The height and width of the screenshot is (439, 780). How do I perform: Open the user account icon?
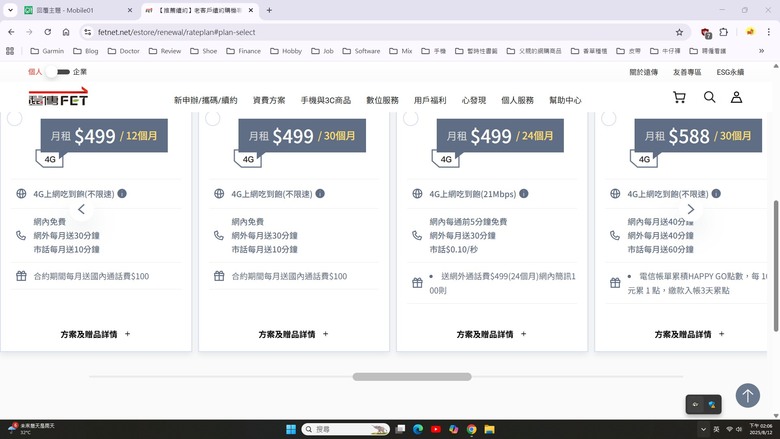[736, 97]
